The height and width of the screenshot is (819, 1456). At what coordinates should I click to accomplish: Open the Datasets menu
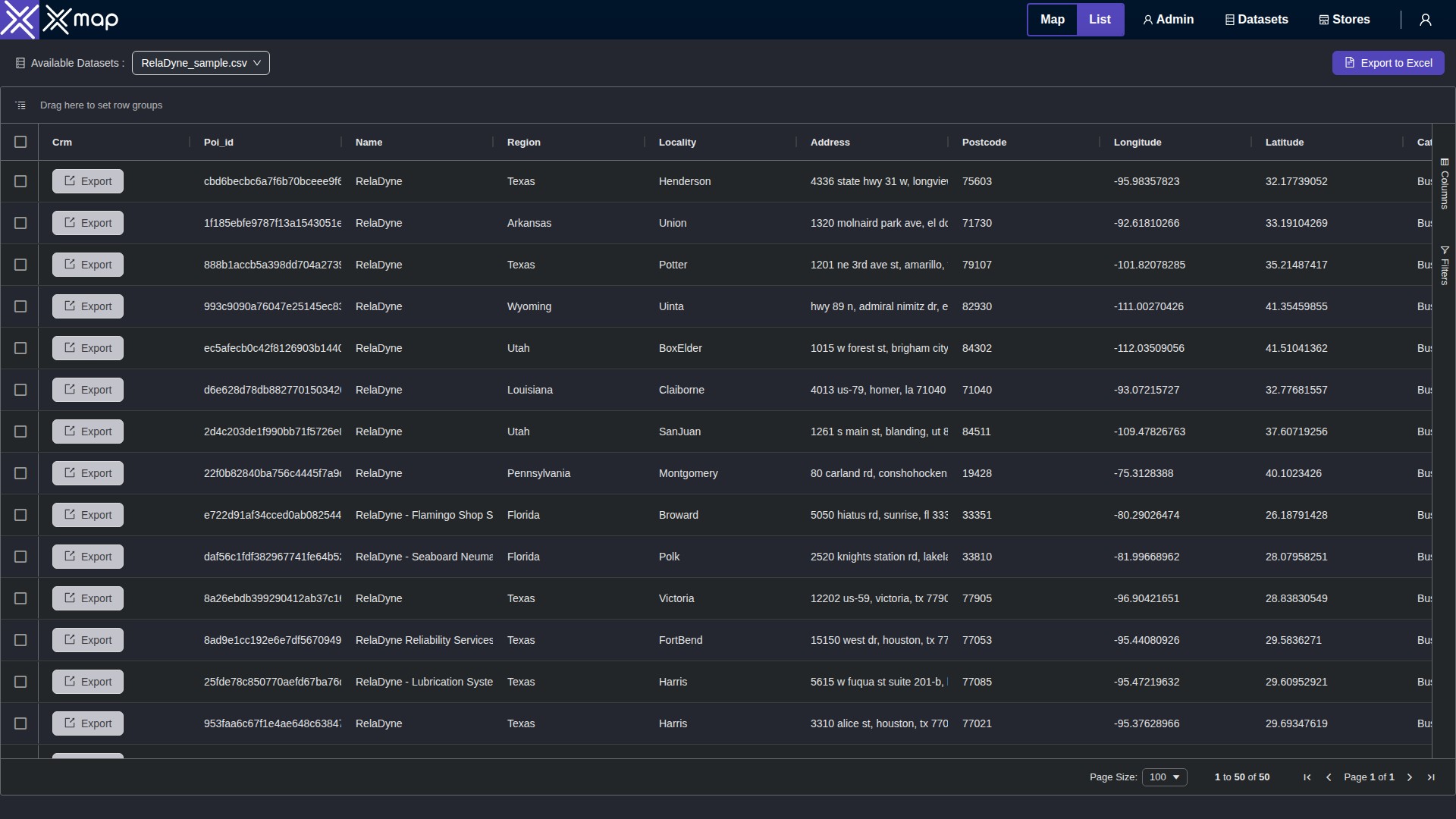[1257, 20]
